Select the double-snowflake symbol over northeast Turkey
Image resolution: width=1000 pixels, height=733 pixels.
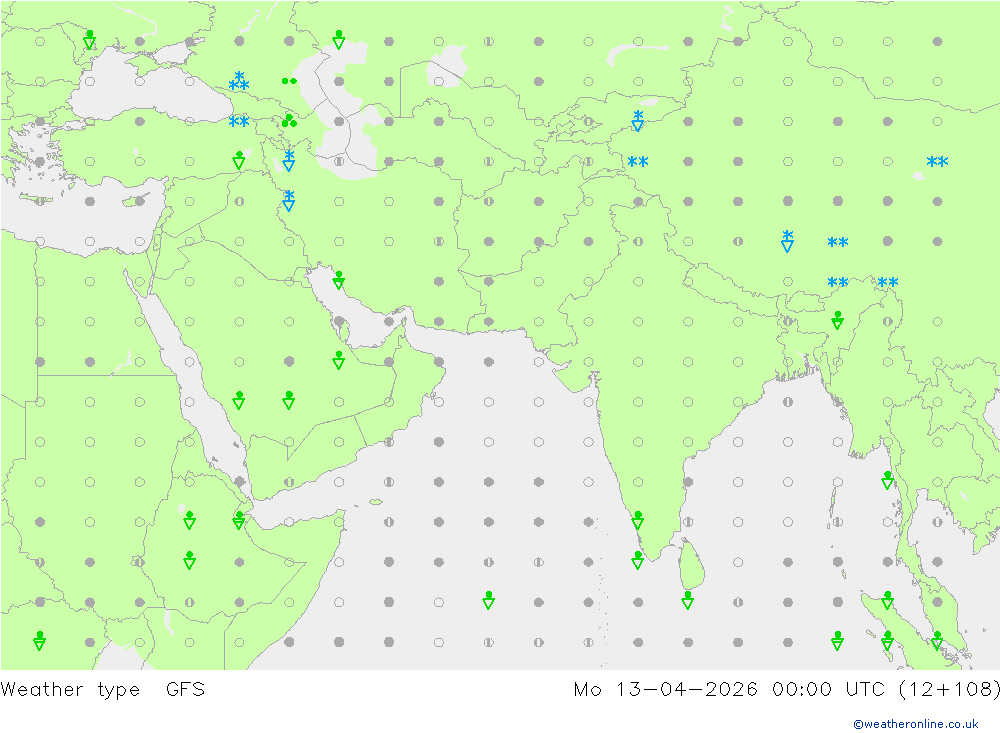click(x=239, y=121)
